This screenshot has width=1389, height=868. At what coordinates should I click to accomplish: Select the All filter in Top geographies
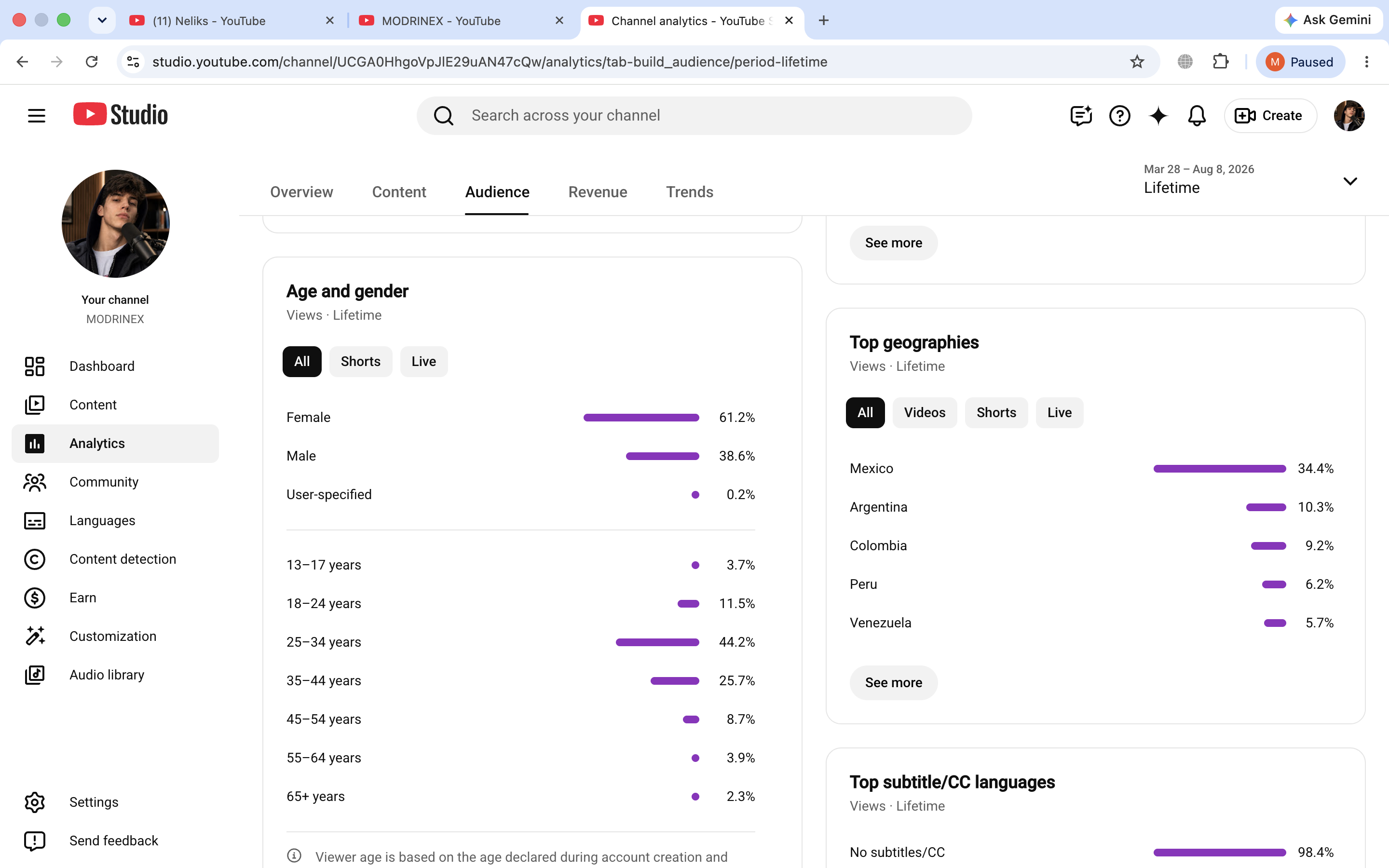point(865,413)
